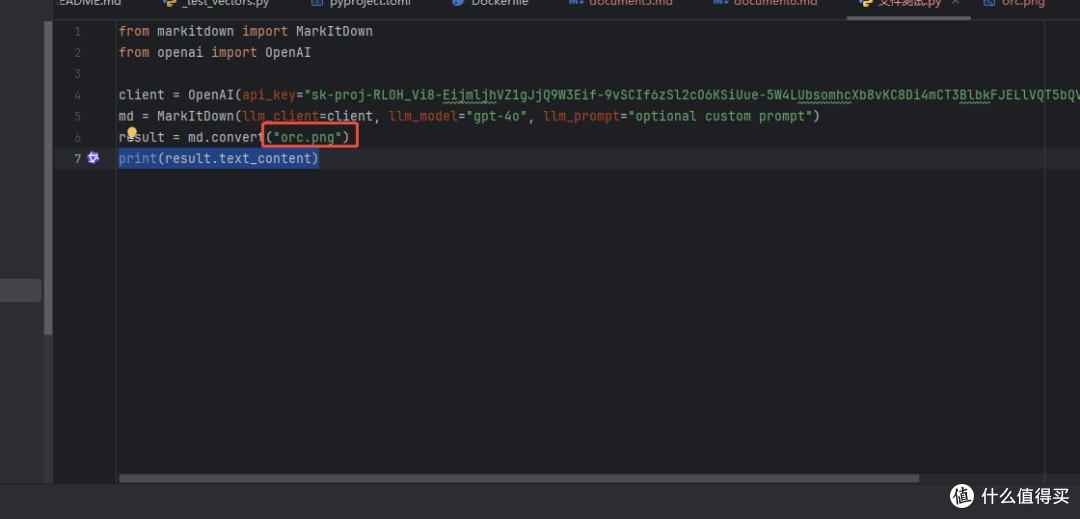Switch to the Dockerfile editor tab
1080x519 pixels.
click(490, 3)
